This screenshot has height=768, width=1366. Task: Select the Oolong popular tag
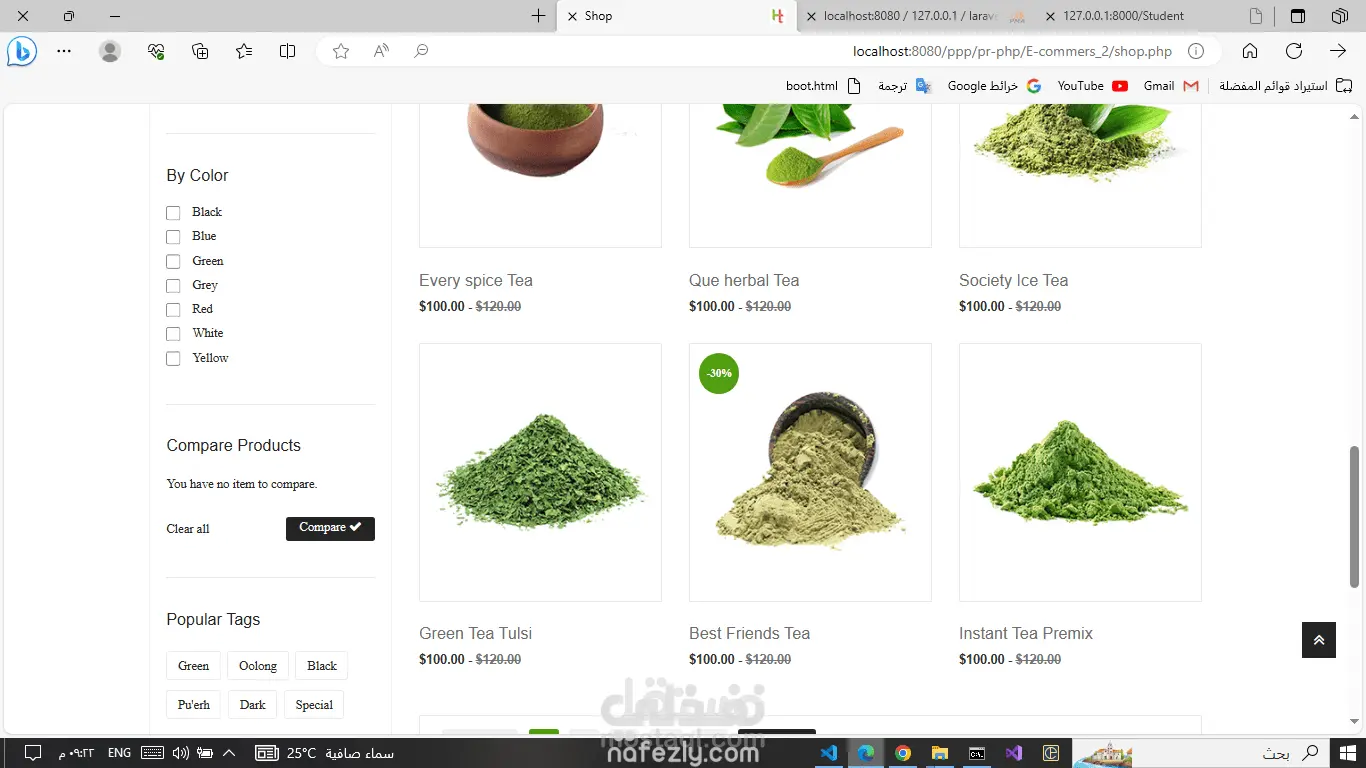coord(258,666)
